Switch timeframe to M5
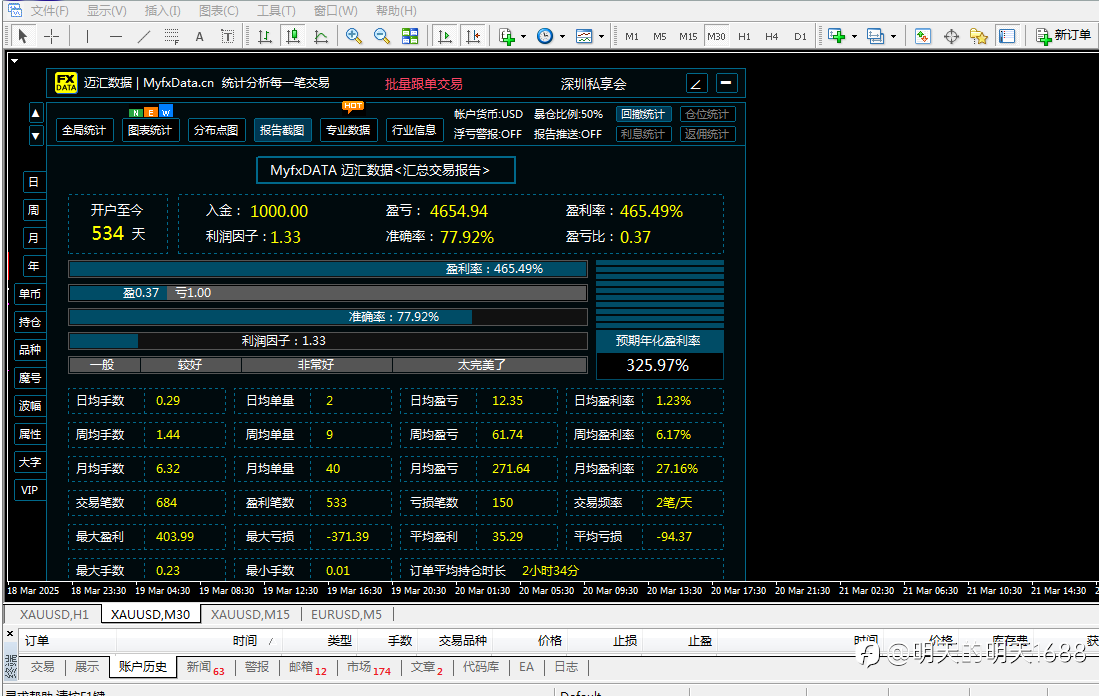The height and width of the screenshot is (696, 1099). pos(660,36)
